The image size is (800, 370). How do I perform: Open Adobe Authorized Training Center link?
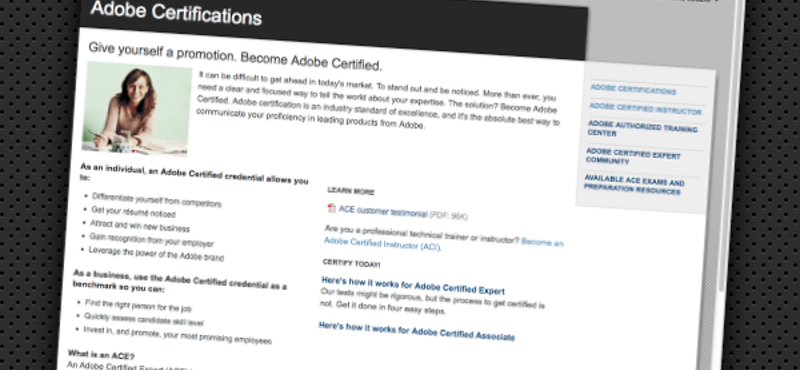pyautogui.click(x=642, y=129)
